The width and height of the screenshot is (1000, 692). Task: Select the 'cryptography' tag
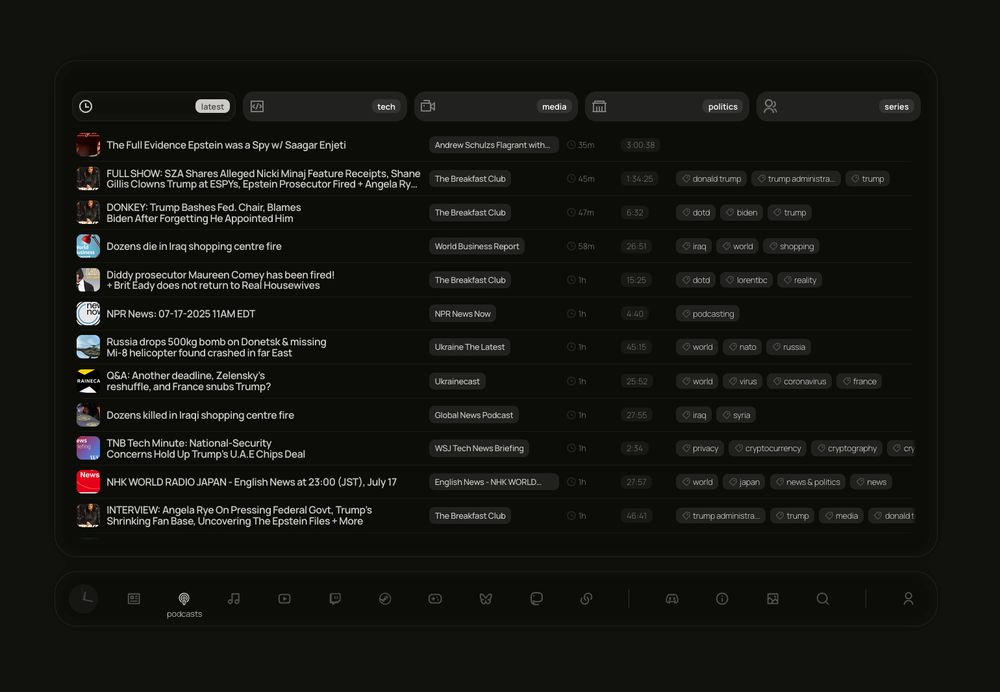point(846,448)
